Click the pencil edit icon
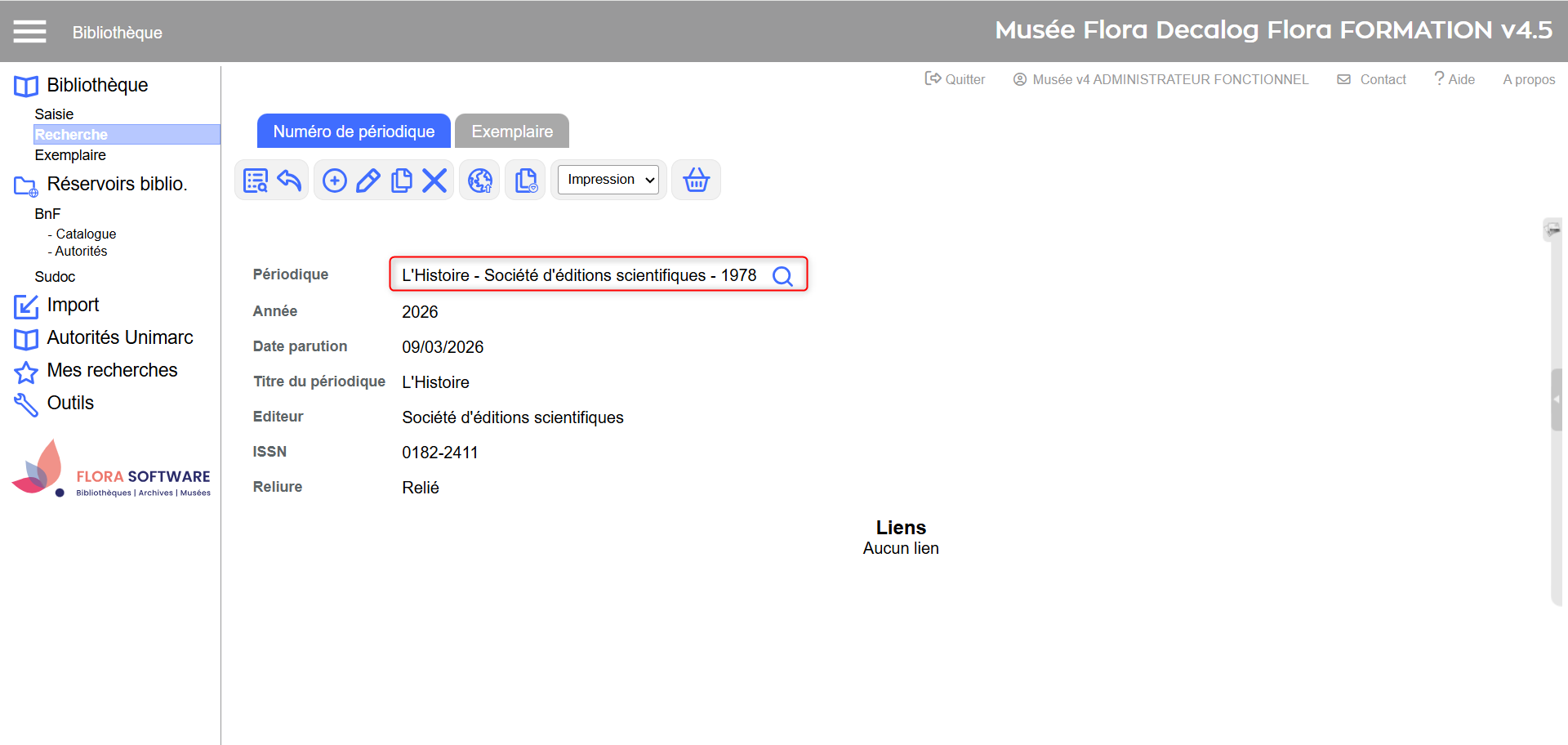1568x745 pixels. click(x=368, y=181)
